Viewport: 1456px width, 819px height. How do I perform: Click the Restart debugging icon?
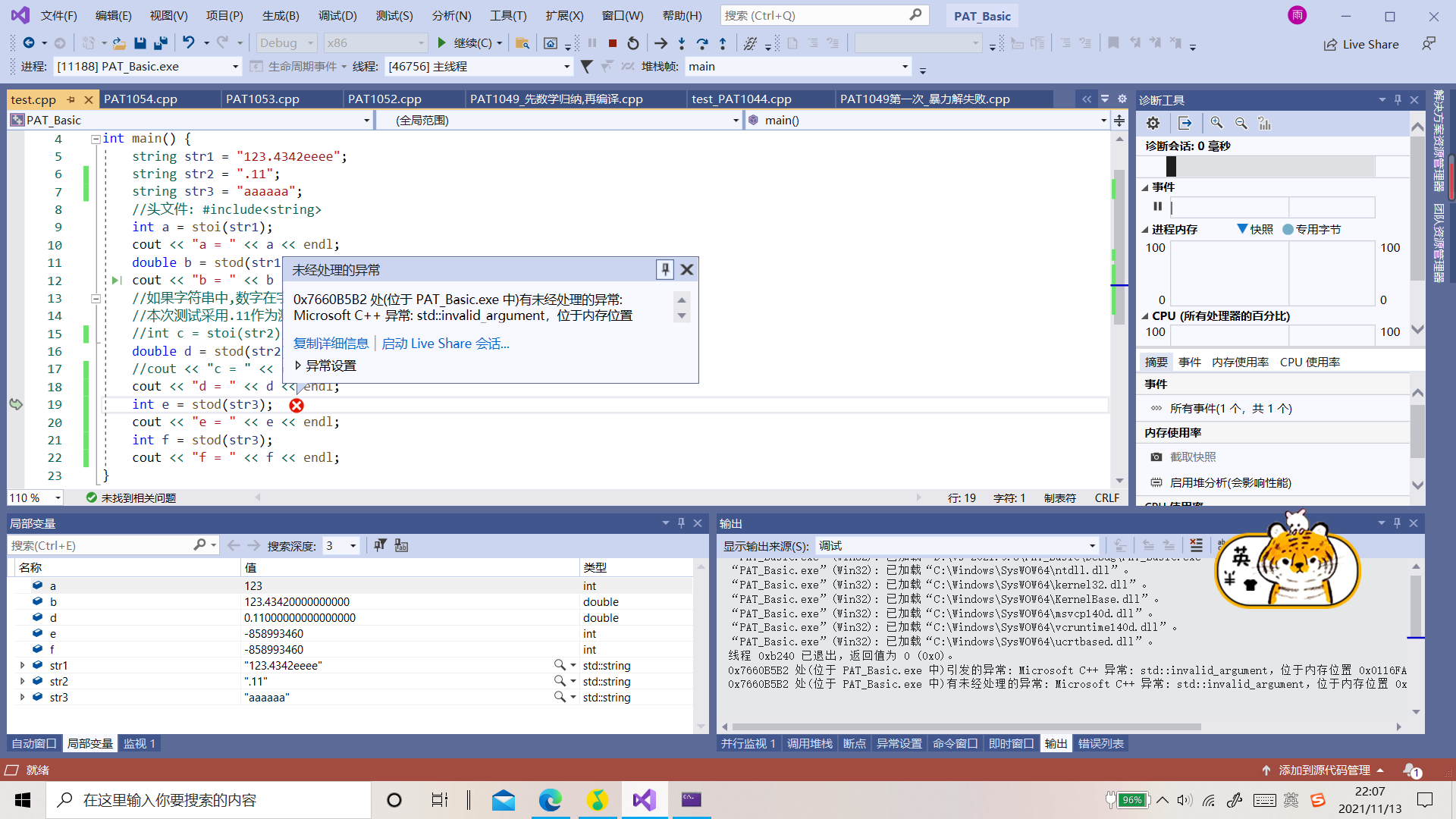tap(633, 43)
